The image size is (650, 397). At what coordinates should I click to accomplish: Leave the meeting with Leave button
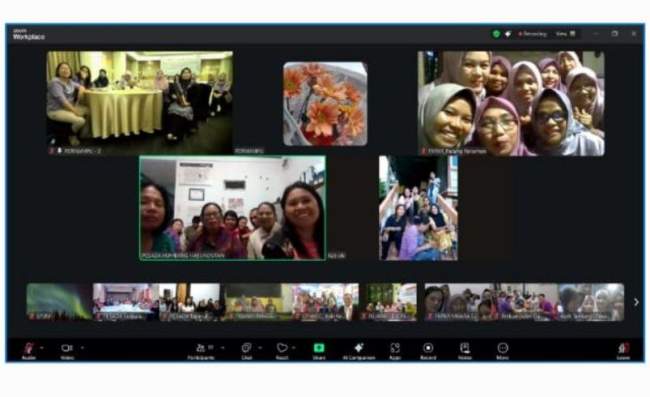623,350
